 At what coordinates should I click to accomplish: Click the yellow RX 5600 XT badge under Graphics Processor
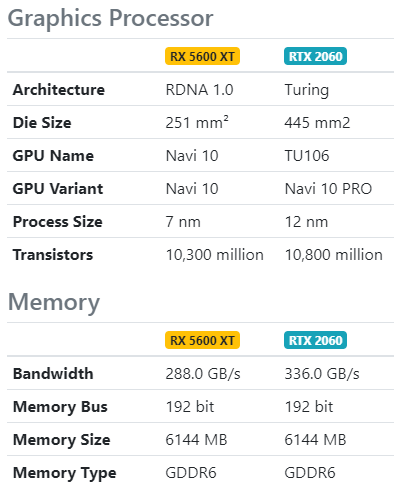(x=202, y=56)
